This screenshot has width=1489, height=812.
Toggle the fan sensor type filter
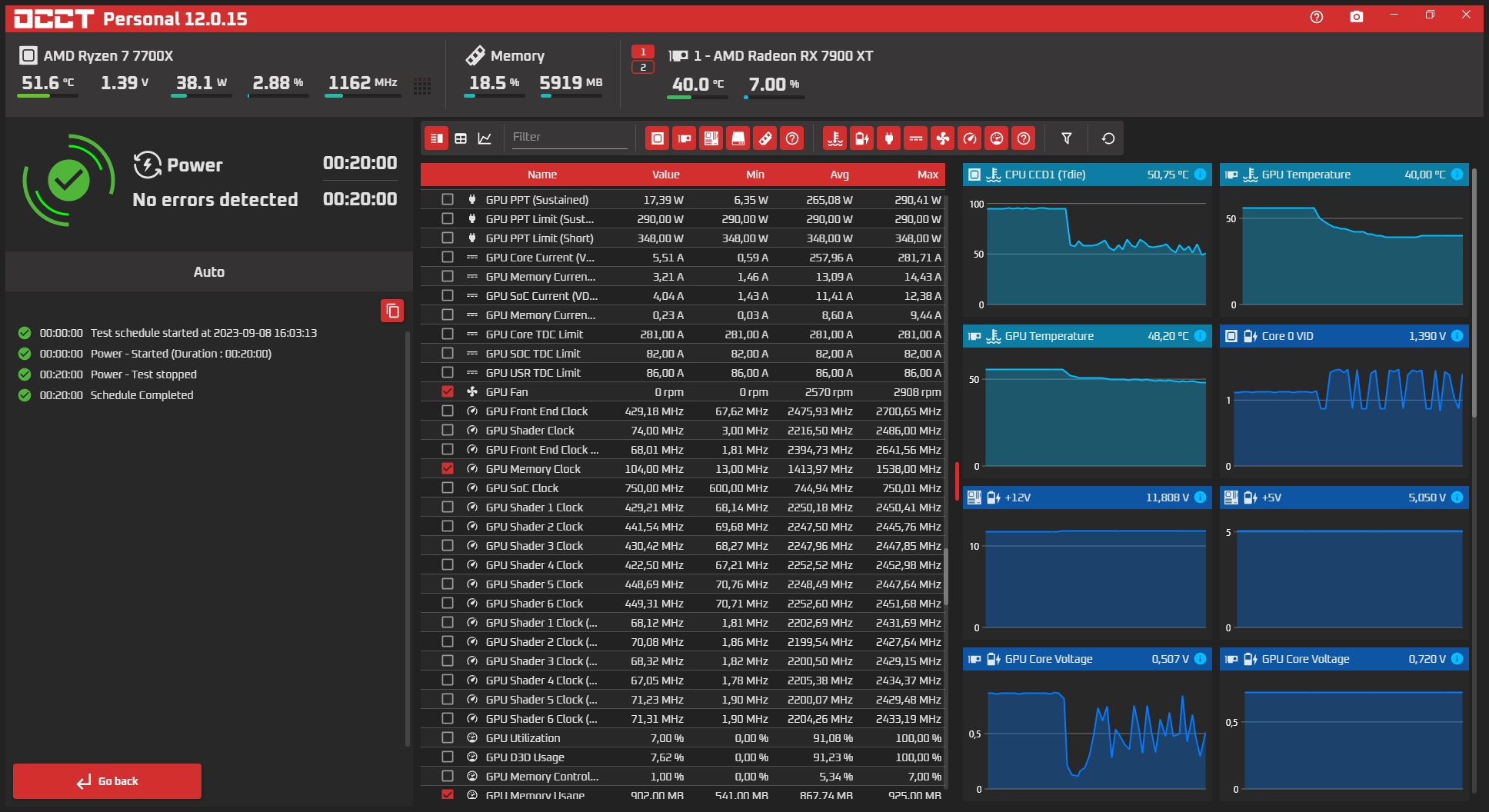(x=942, y=138)
